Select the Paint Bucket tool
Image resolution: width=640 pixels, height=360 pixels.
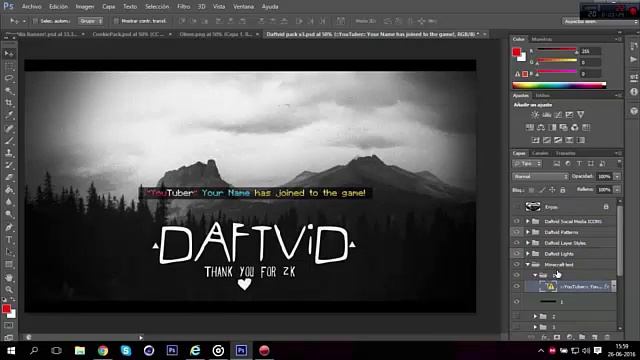pos(9,190)
